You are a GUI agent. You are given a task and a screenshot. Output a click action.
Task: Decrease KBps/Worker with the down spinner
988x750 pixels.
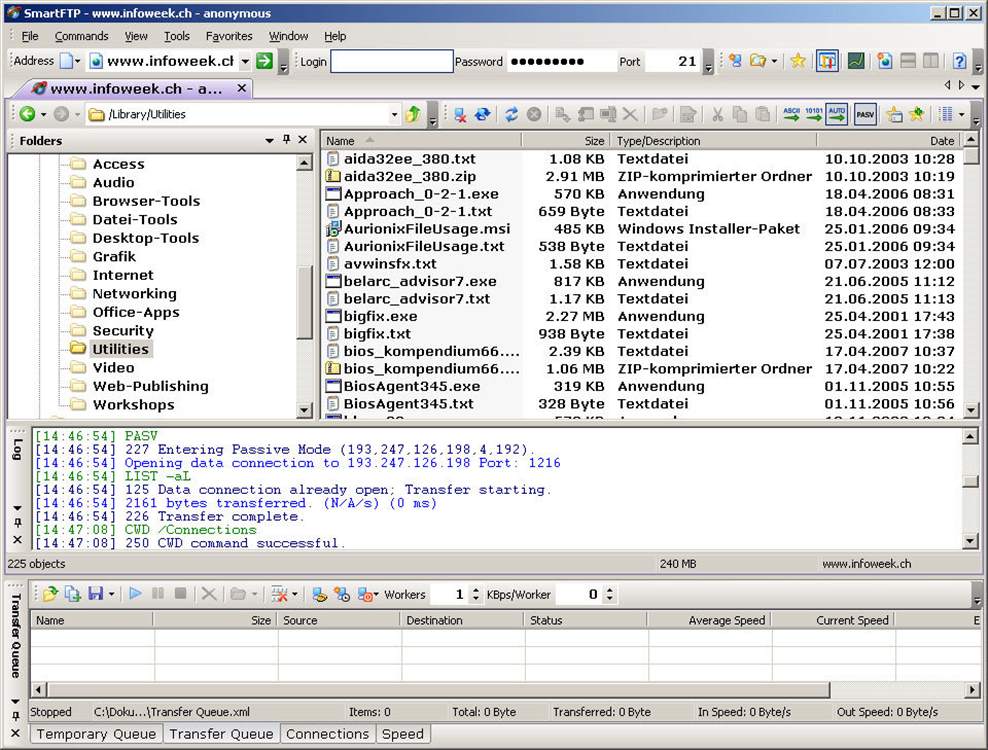(x=609, y=598)
